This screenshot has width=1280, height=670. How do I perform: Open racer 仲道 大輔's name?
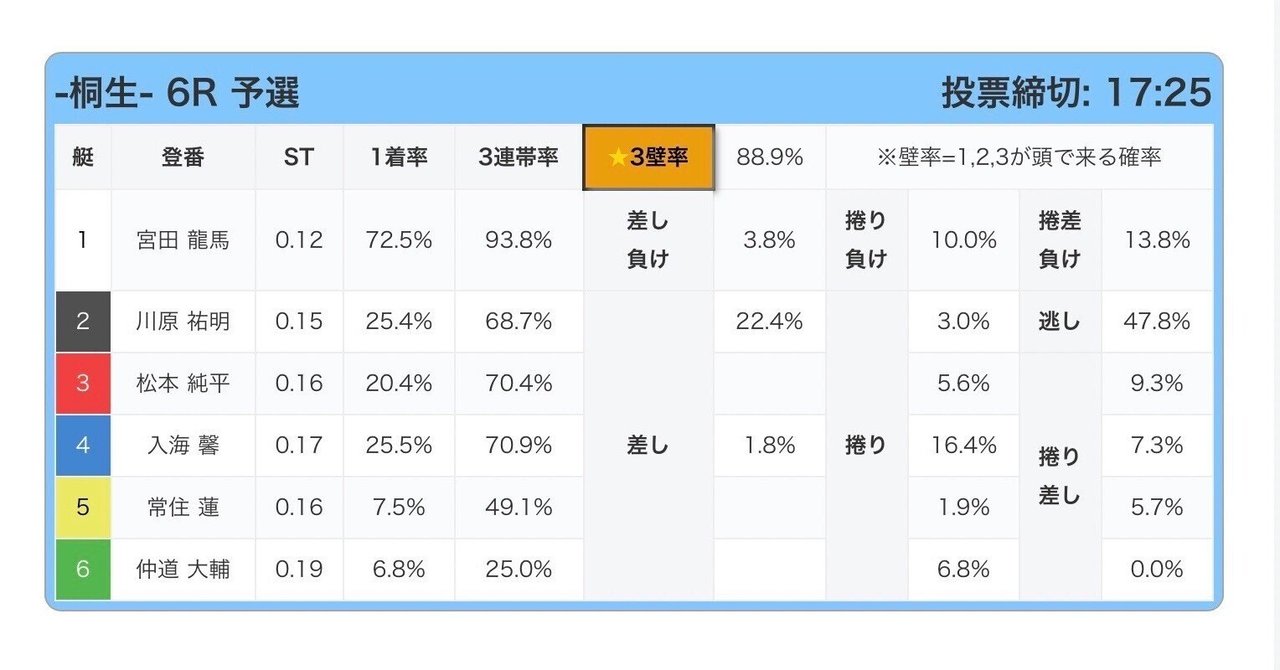pyautogui.click(x=183, y=569)
